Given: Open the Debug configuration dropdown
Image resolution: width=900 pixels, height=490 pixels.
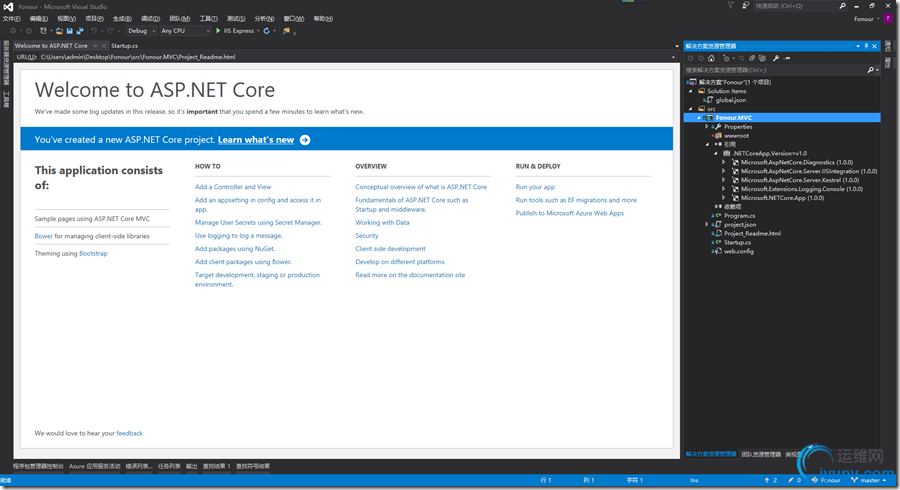Looking at the screenshot, I should (141, 31).
